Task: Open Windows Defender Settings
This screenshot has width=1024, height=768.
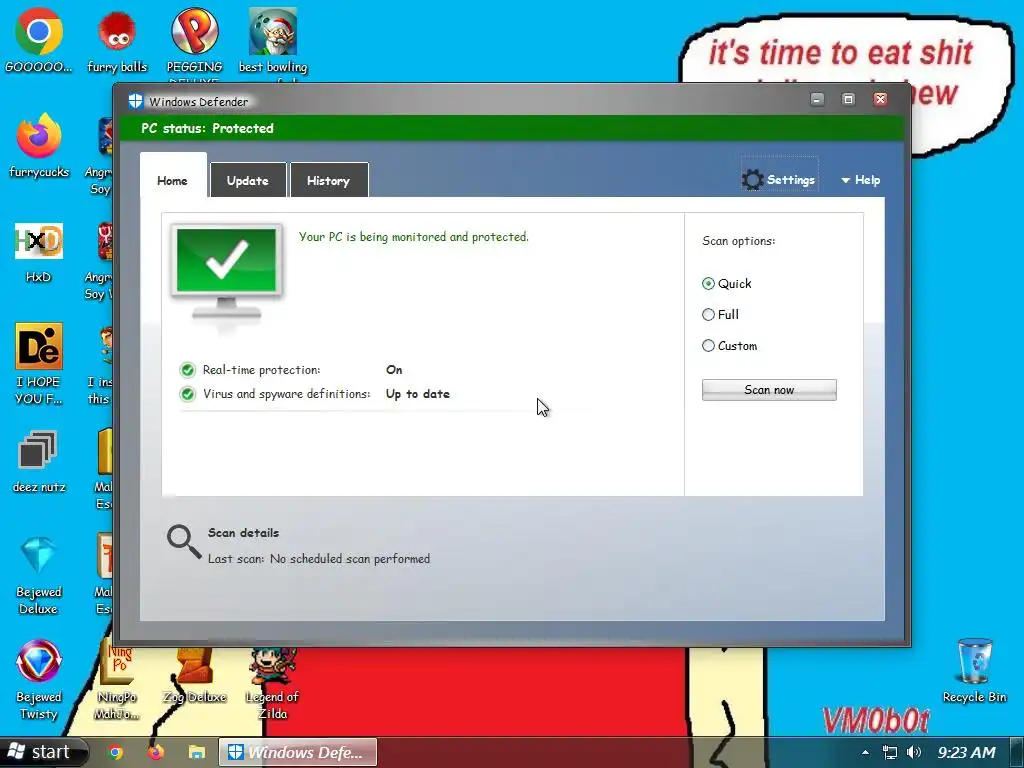Action: pyautogui.click(x=779, y=179)
